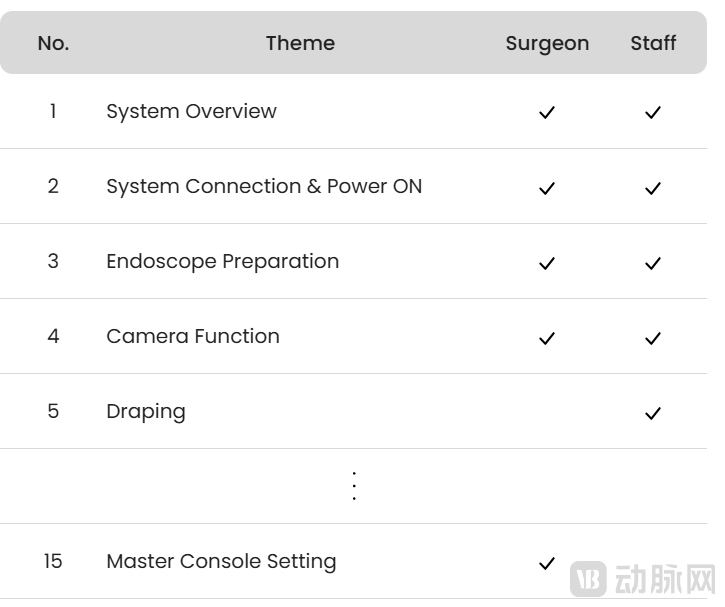This screenshot has height=607, width=725.
Task: Expand hidden rows via vertical ellipsis
Action: coord(354,486)
